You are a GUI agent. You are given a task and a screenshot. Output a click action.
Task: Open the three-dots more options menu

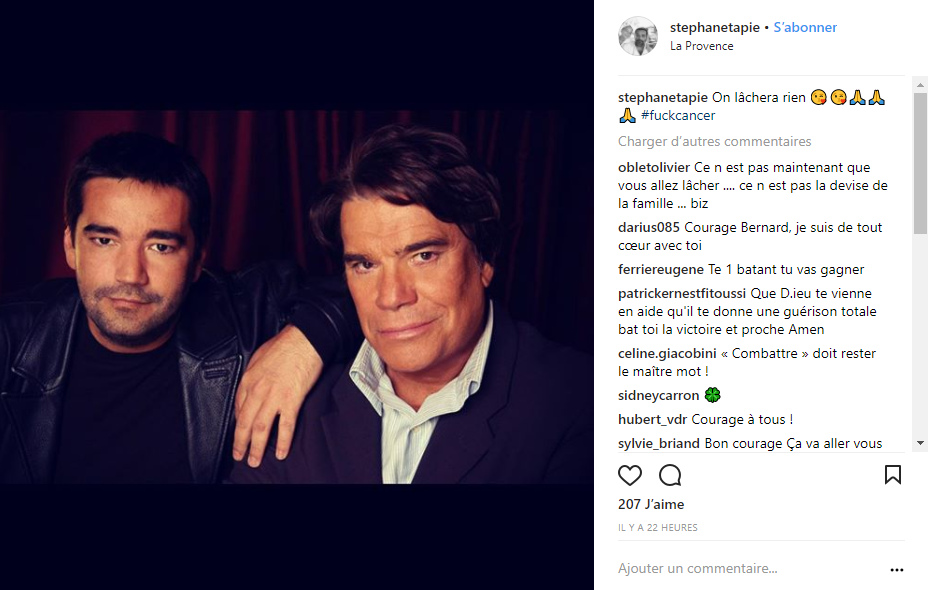[x=896, y=570]
